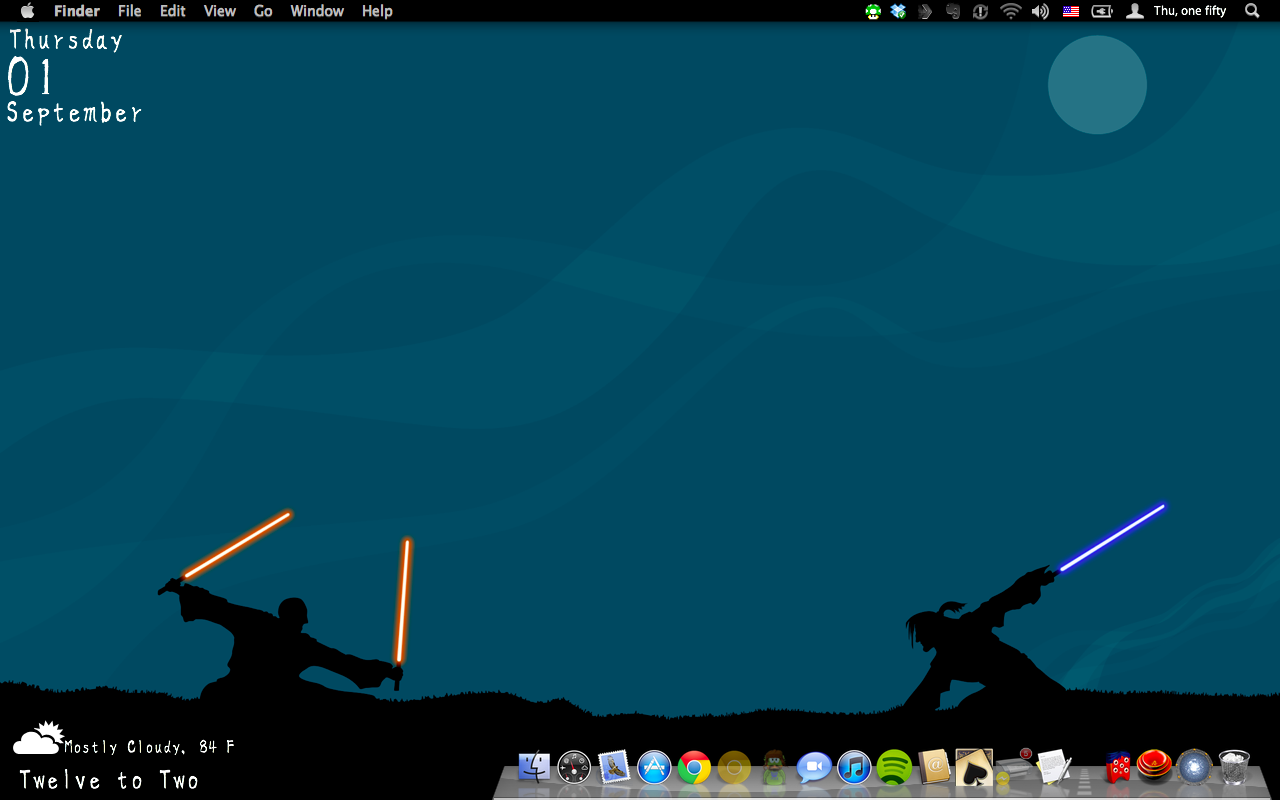Click the 'Mostly Cloudy, 84 F' weather text
Image resolution: width=1280 pixels, height=800 pixels.
pyautogui.click(x=150, y=747)
